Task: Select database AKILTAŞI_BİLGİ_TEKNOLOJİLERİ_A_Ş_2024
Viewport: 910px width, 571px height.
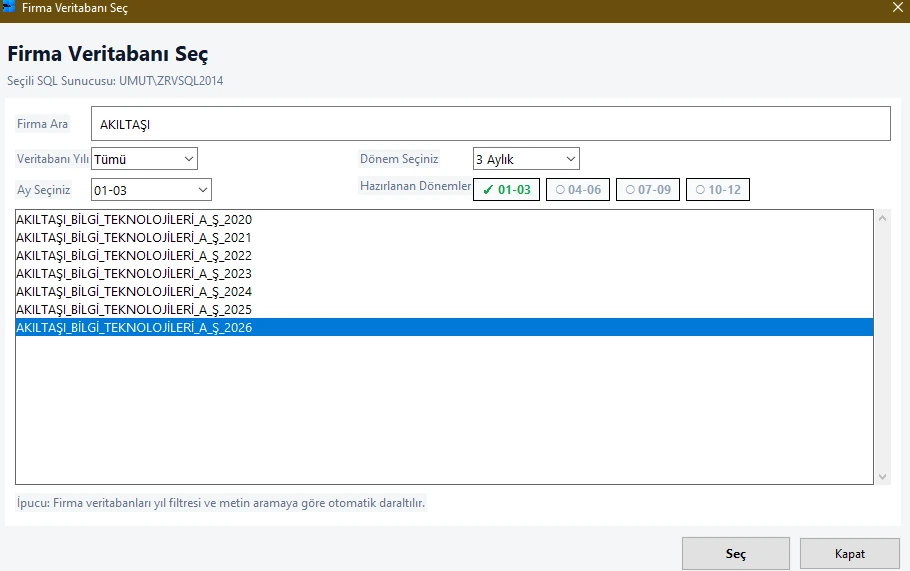Action: [444, 291]
